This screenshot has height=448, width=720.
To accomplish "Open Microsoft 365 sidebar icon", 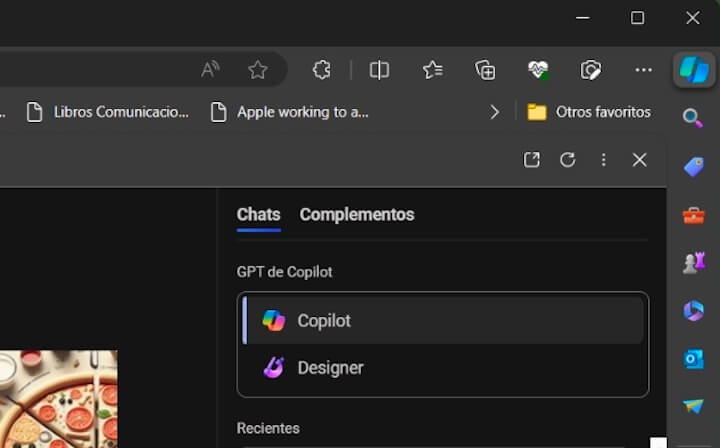I will (693, 311).
